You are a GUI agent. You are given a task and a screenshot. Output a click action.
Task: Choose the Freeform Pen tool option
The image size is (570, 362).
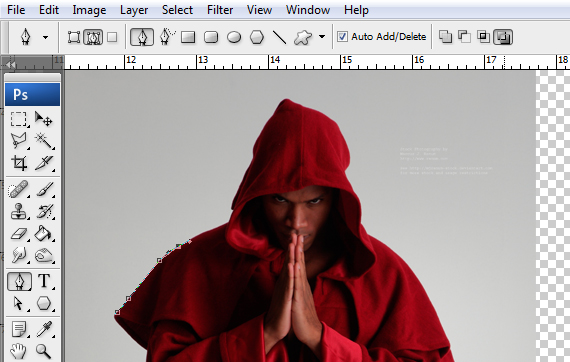(166, 37)
